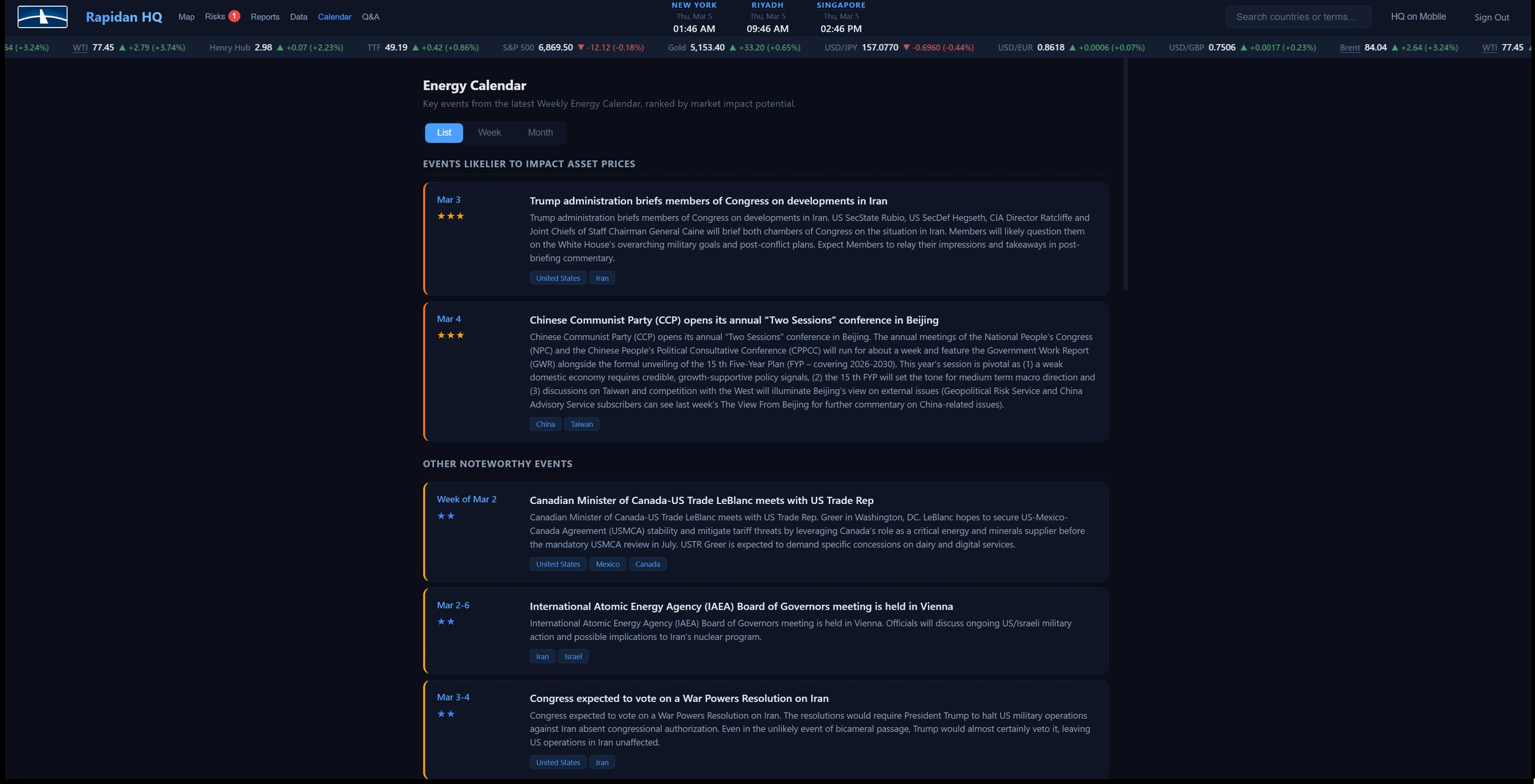The height and width of the screenshot is (784, 1535).
Task: Click the star rating on the Two Sessions event
Action: pyautogui.click(x=451, y=335)
